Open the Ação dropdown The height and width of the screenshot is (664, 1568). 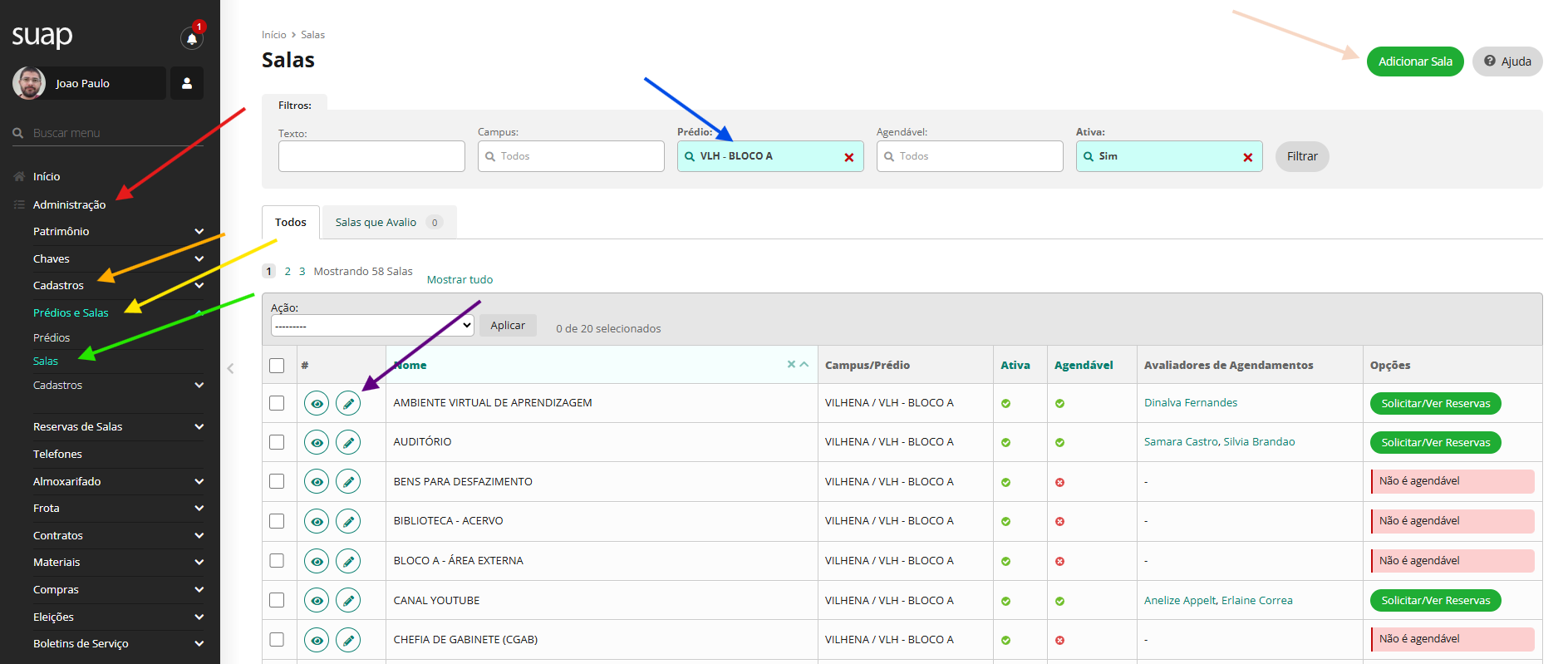pyautogui.click(x=372, y=326)
